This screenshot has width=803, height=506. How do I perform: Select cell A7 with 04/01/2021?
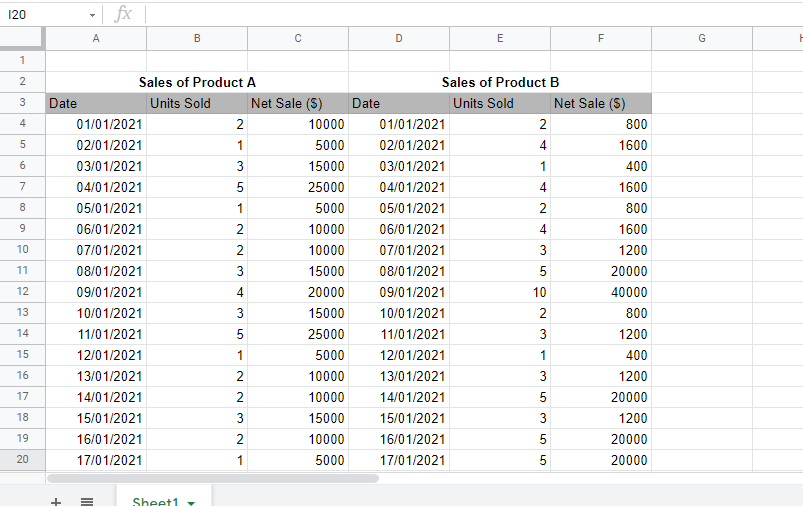click(x=96, y=187)
